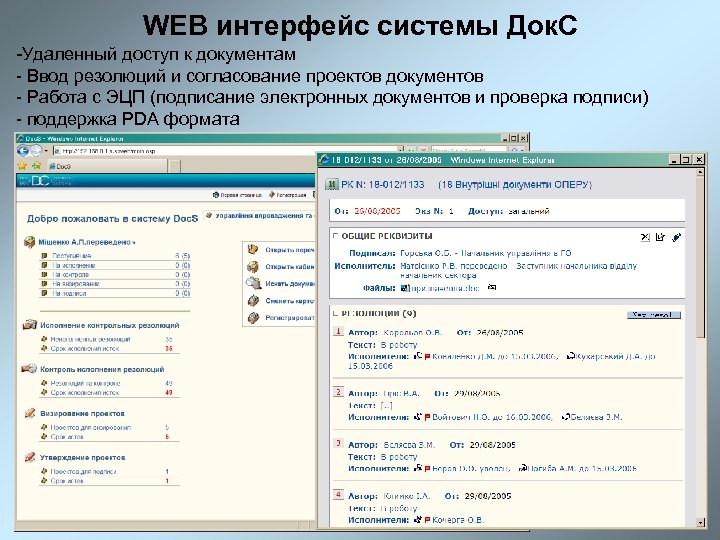Click the scrollbar down arrow in document window
Image resolution: width=720 pixels, height=540 pixels.
[700, 522]
